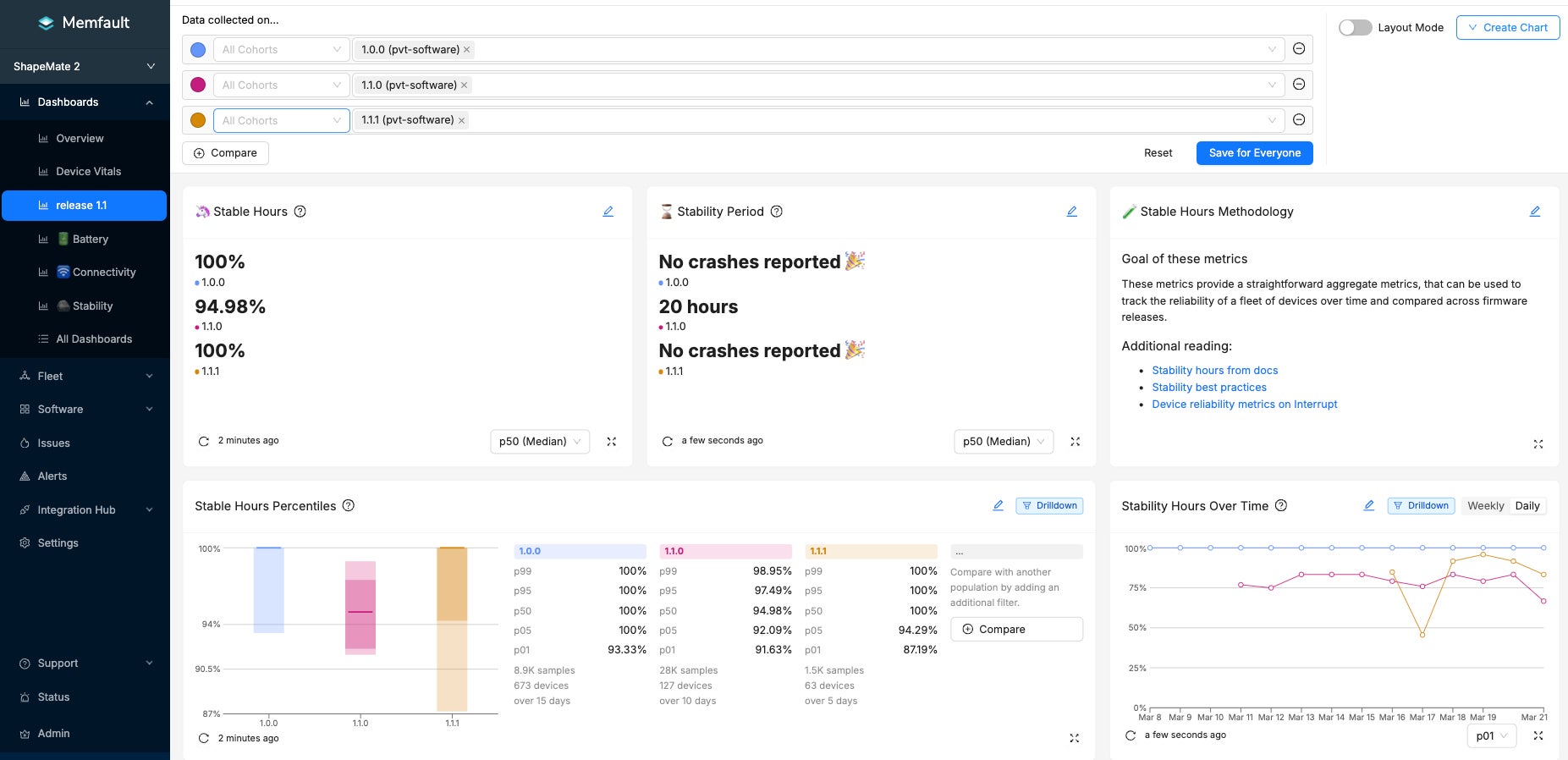Open p50 (Median) dropdown in Stable Hours
Image resolution: width=1568 pixels, height=760 pixels.
(539, 442)
